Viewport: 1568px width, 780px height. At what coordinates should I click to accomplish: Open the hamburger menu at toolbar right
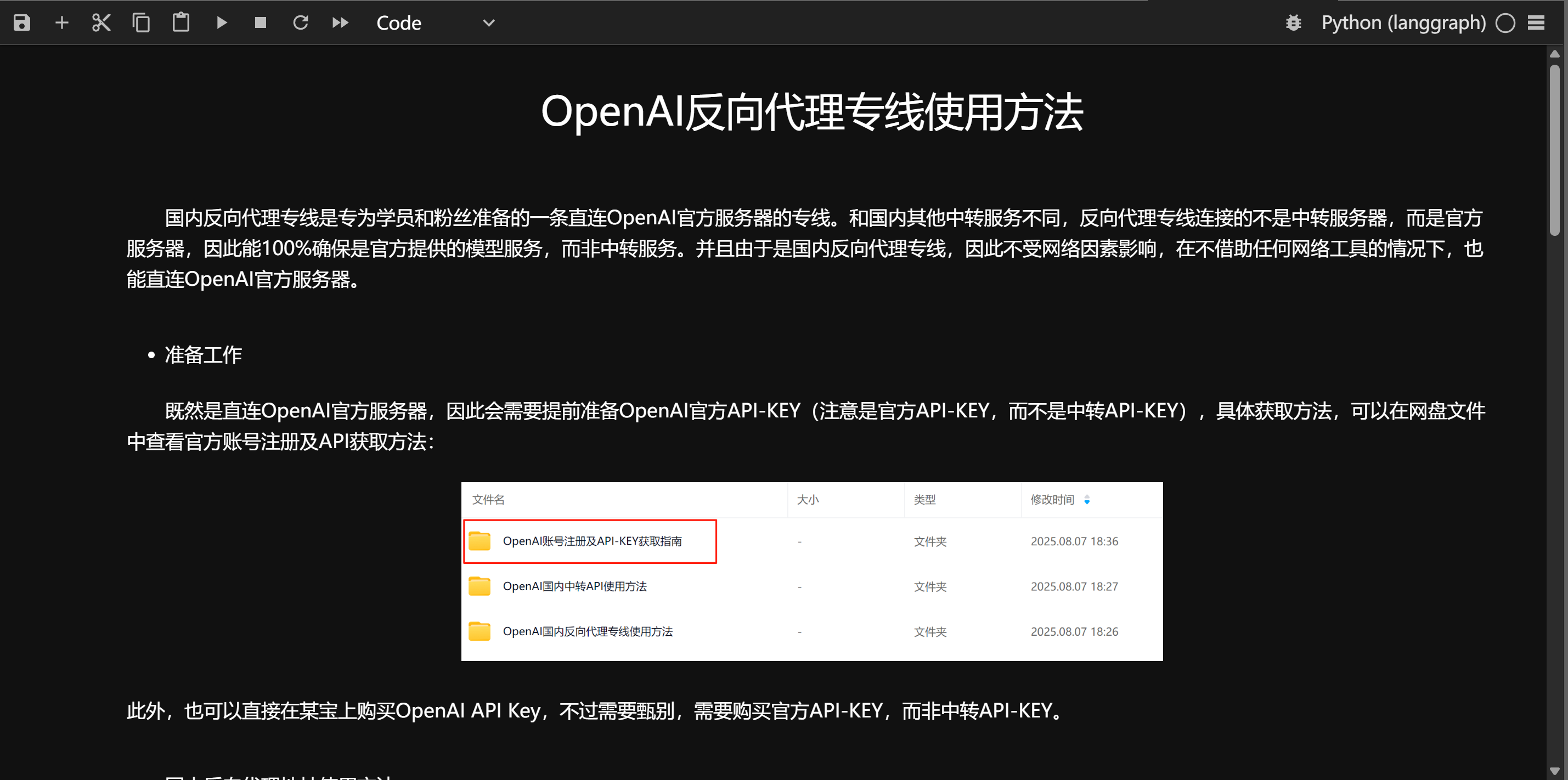pos(1536,23)
